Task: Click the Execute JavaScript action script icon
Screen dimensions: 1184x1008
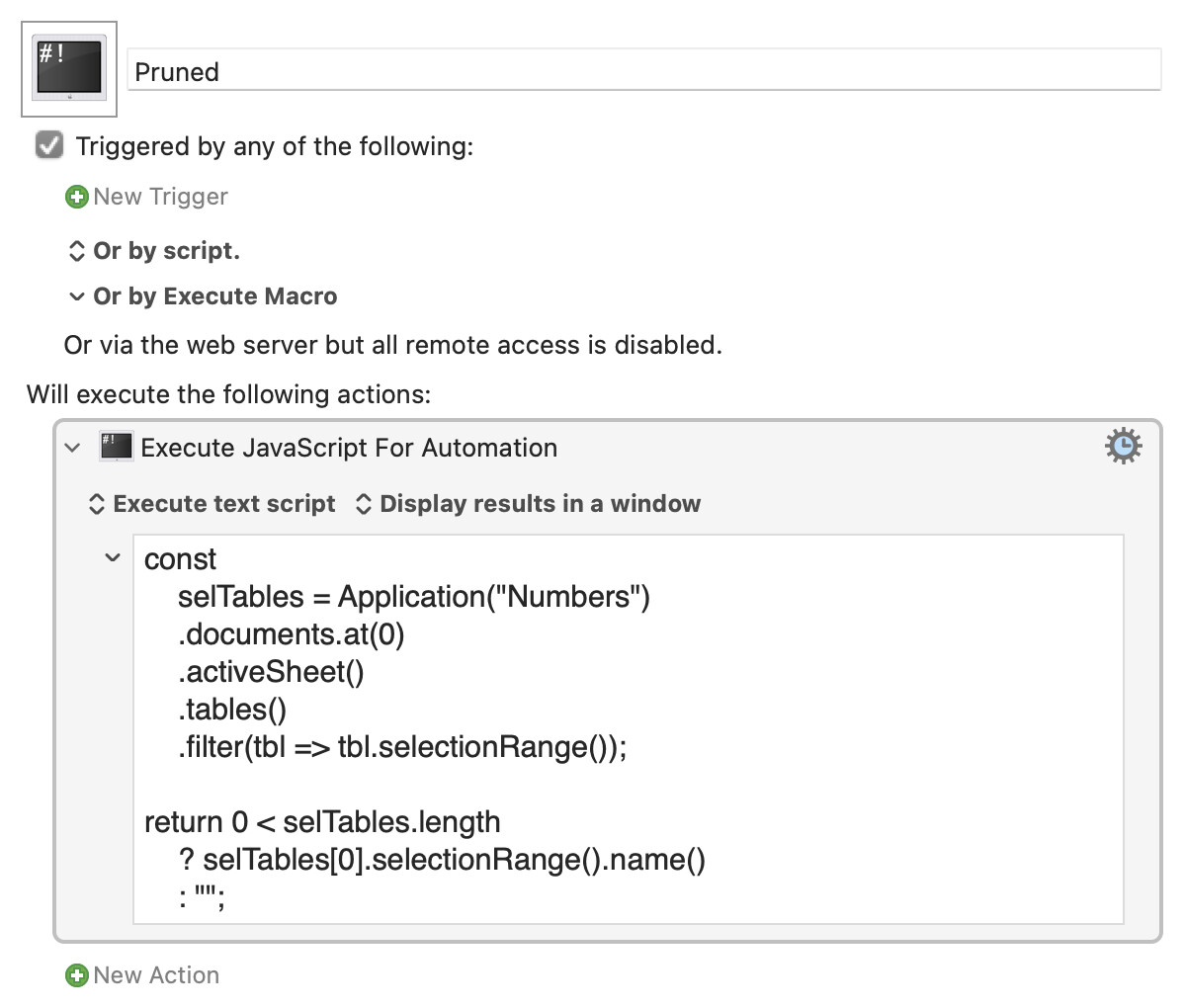Action: click(117, 447)
